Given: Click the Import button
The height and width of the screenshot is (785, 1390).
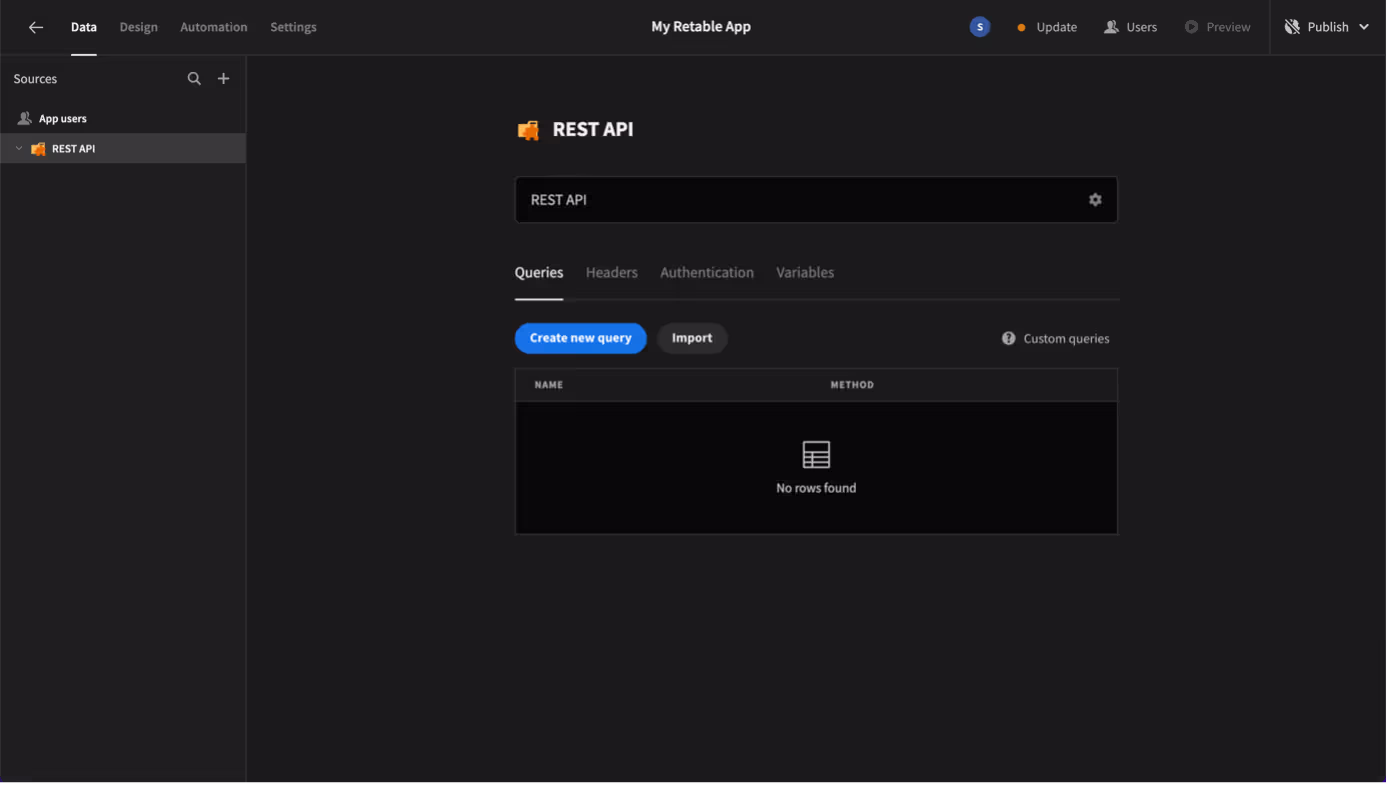Looking at the screenshot, I should (692, 338).
